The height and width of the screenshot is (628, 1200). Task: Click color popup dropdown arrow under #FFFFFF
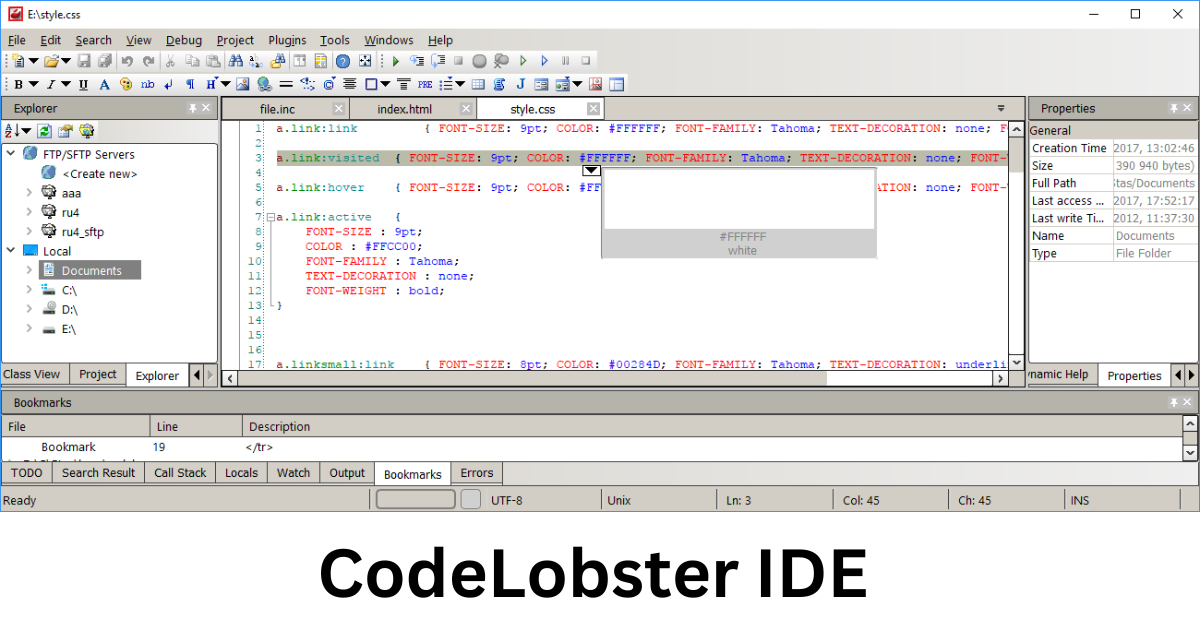coord(592,171)
